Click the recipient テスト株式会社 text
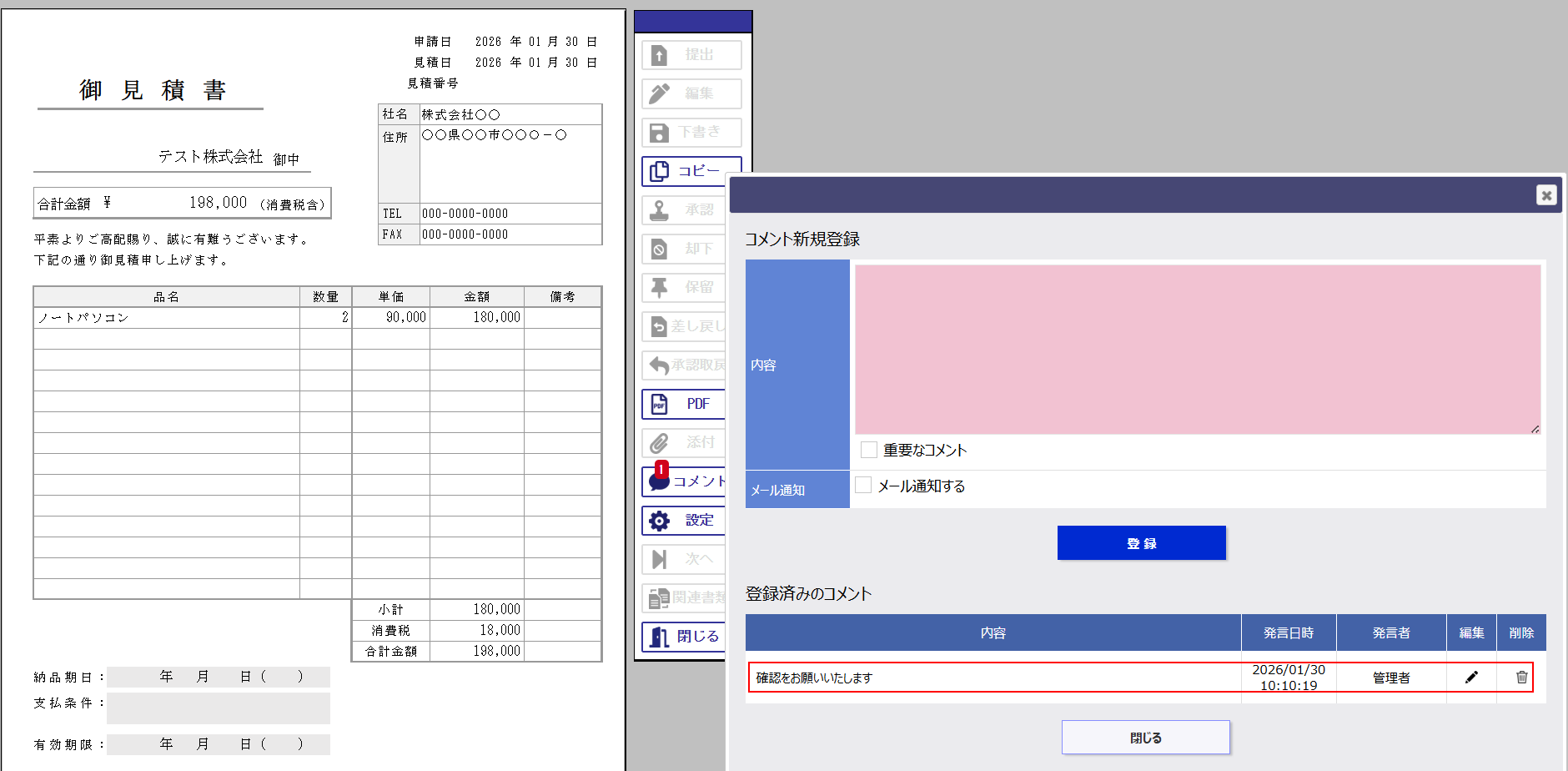1568x771 pixels. coord(210,157)
